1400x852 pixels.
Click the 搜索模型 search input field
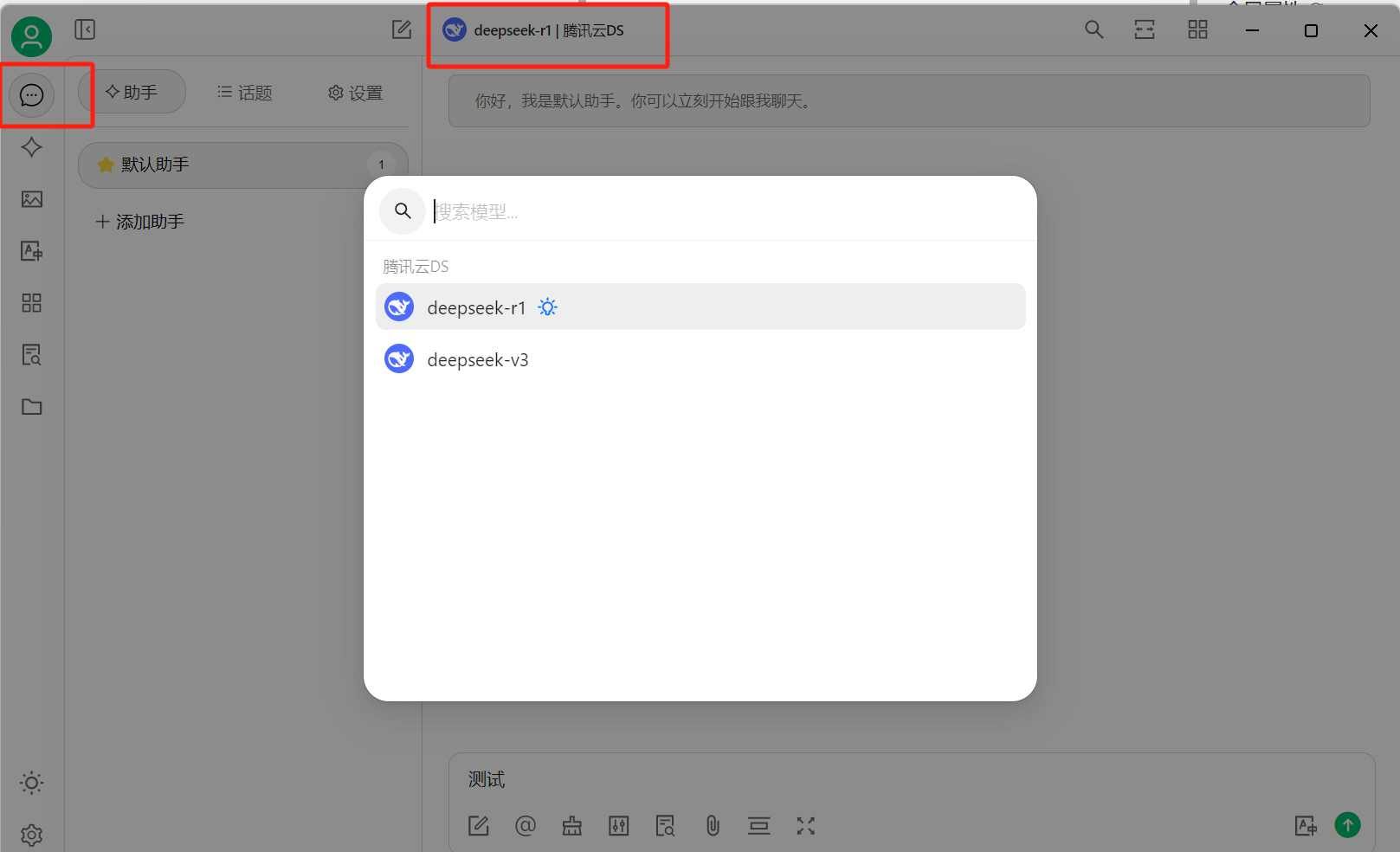(727, 211)
